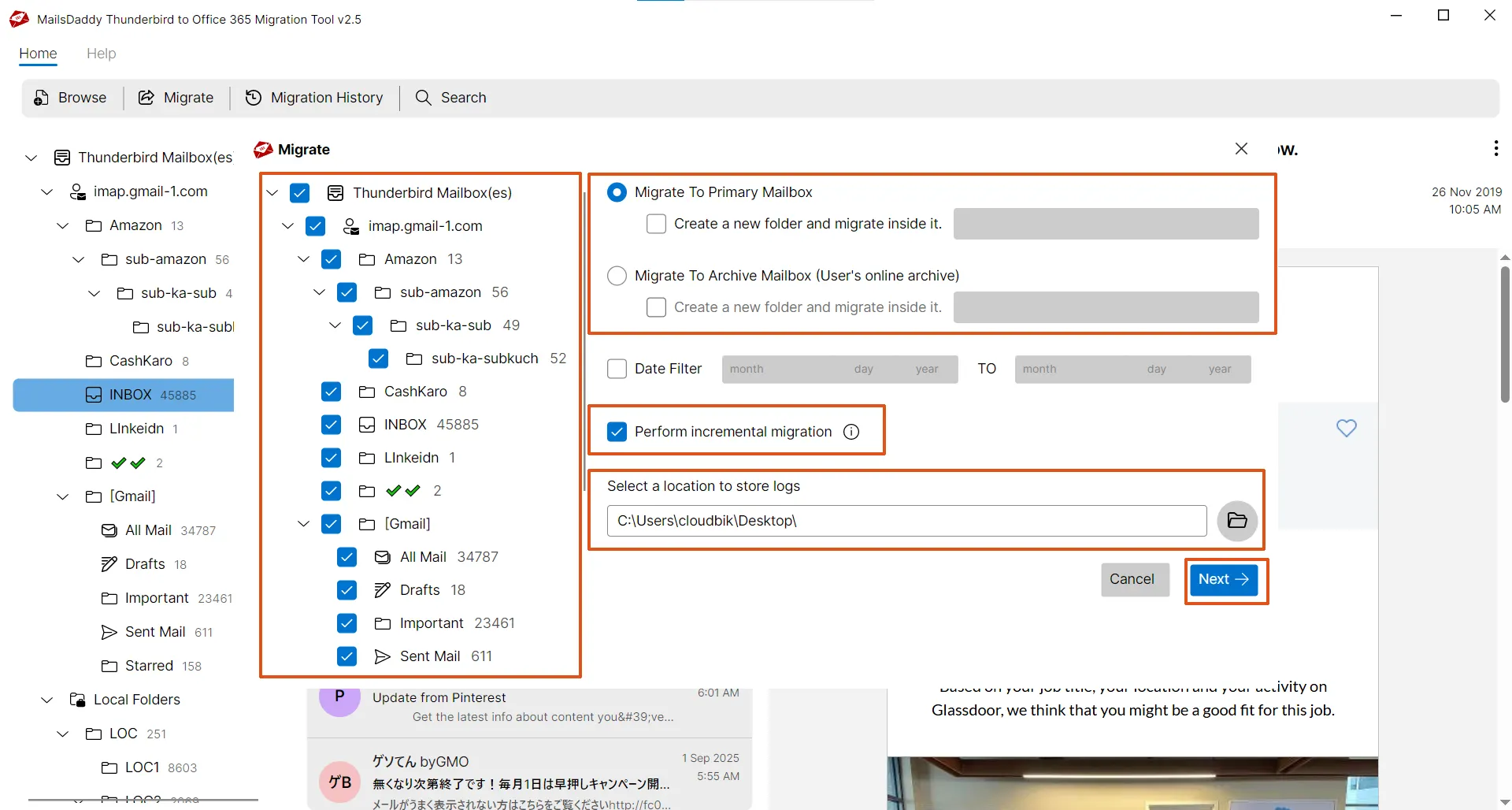Click the Migrate toolbar icon
This screenshot has height=810, width=1512.
[x=176, y=97]
